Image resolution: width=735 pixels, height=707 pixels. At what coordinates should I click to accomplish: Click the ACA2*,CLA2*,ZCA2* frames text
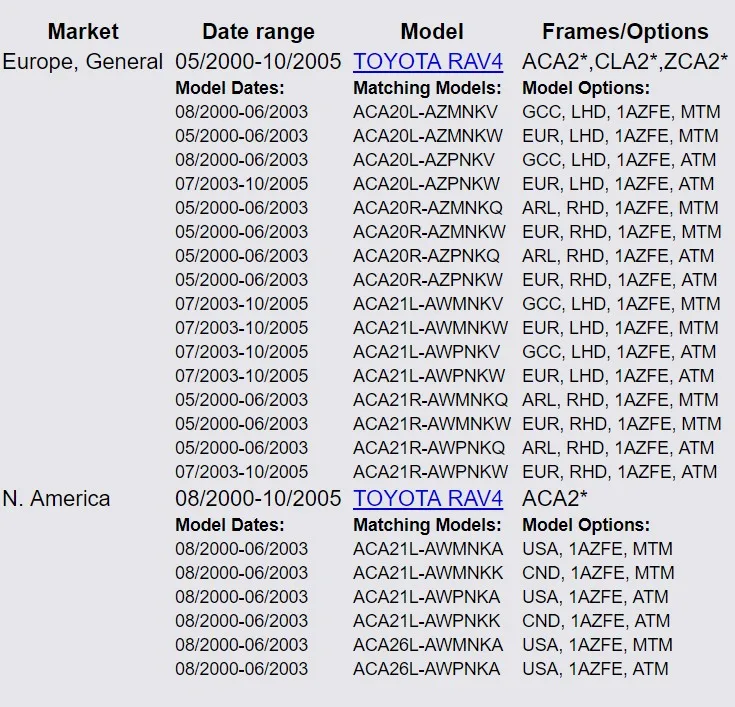[625, 62]
